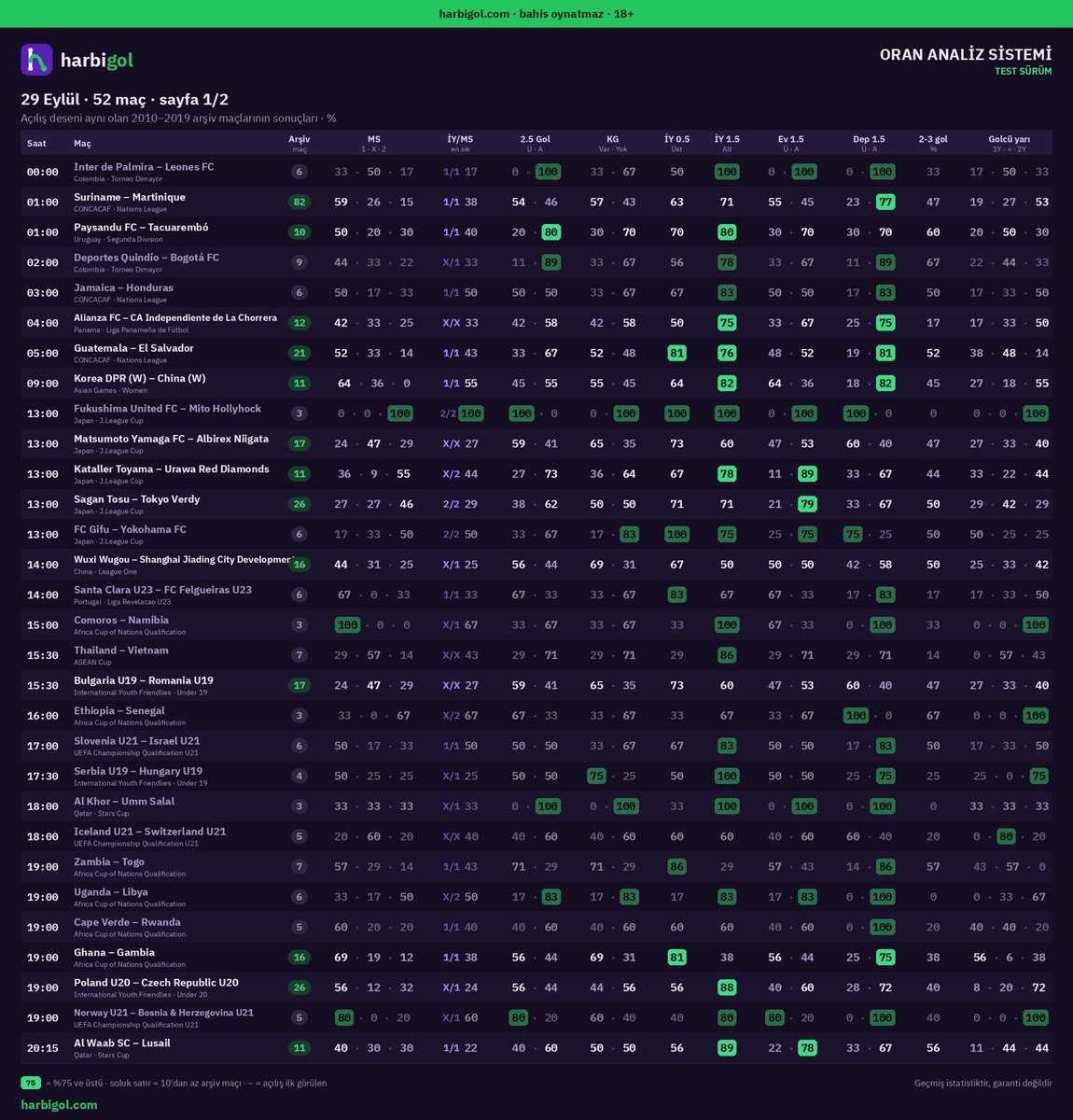Select the Al Waab SC – Lusail match

pyautogui.click(x=122, y=1043)
